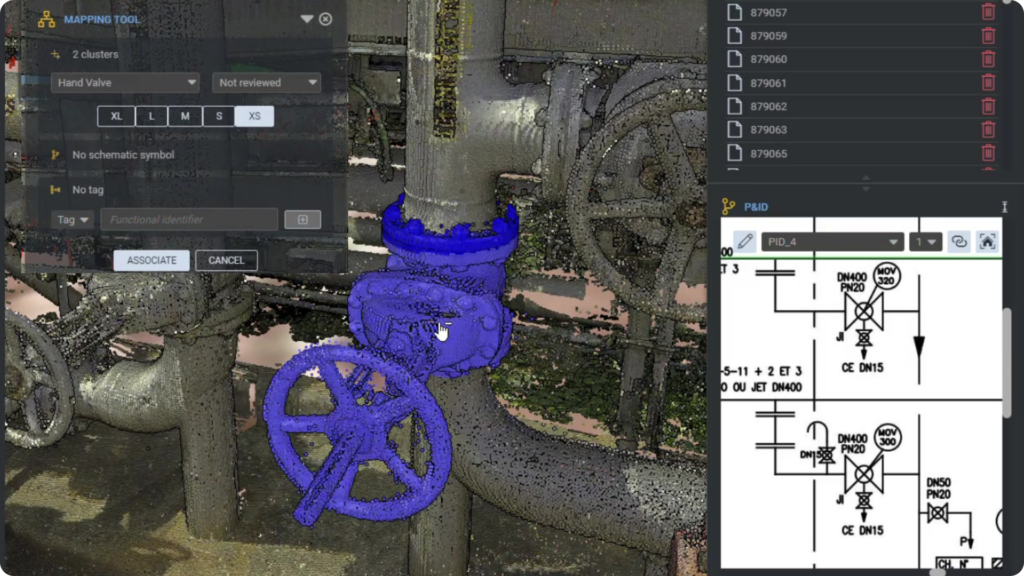Select the M size option
1024x576 pixels.
point(184,116)
